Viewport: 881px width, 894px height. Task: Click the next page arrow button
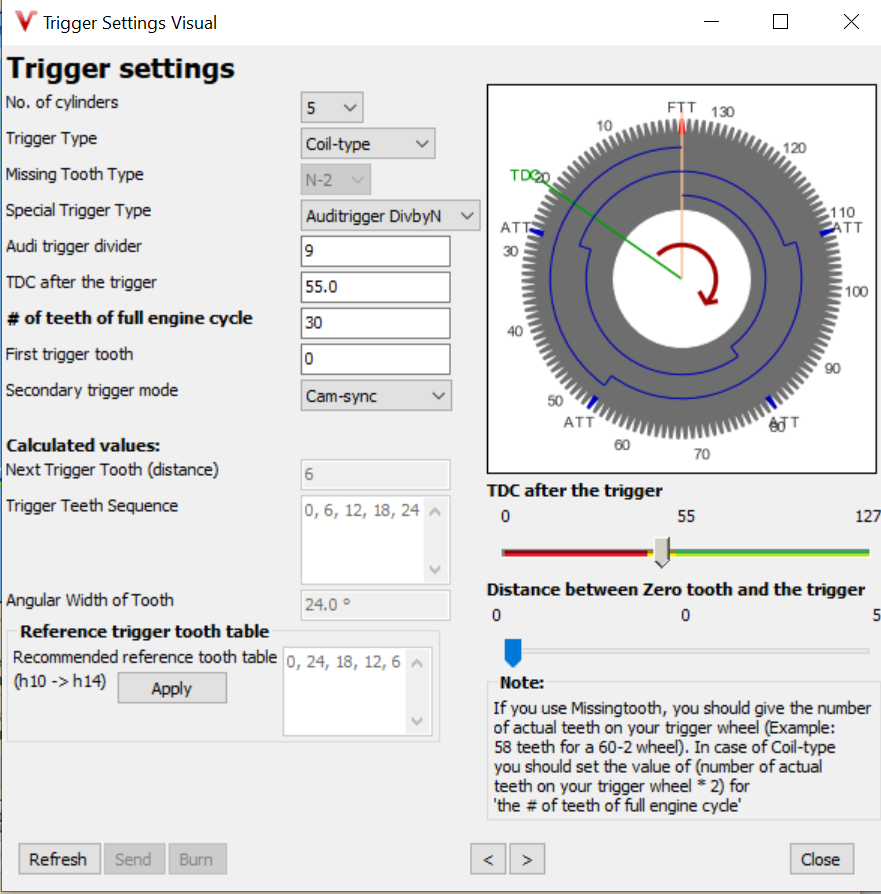[x=527, y=859]
